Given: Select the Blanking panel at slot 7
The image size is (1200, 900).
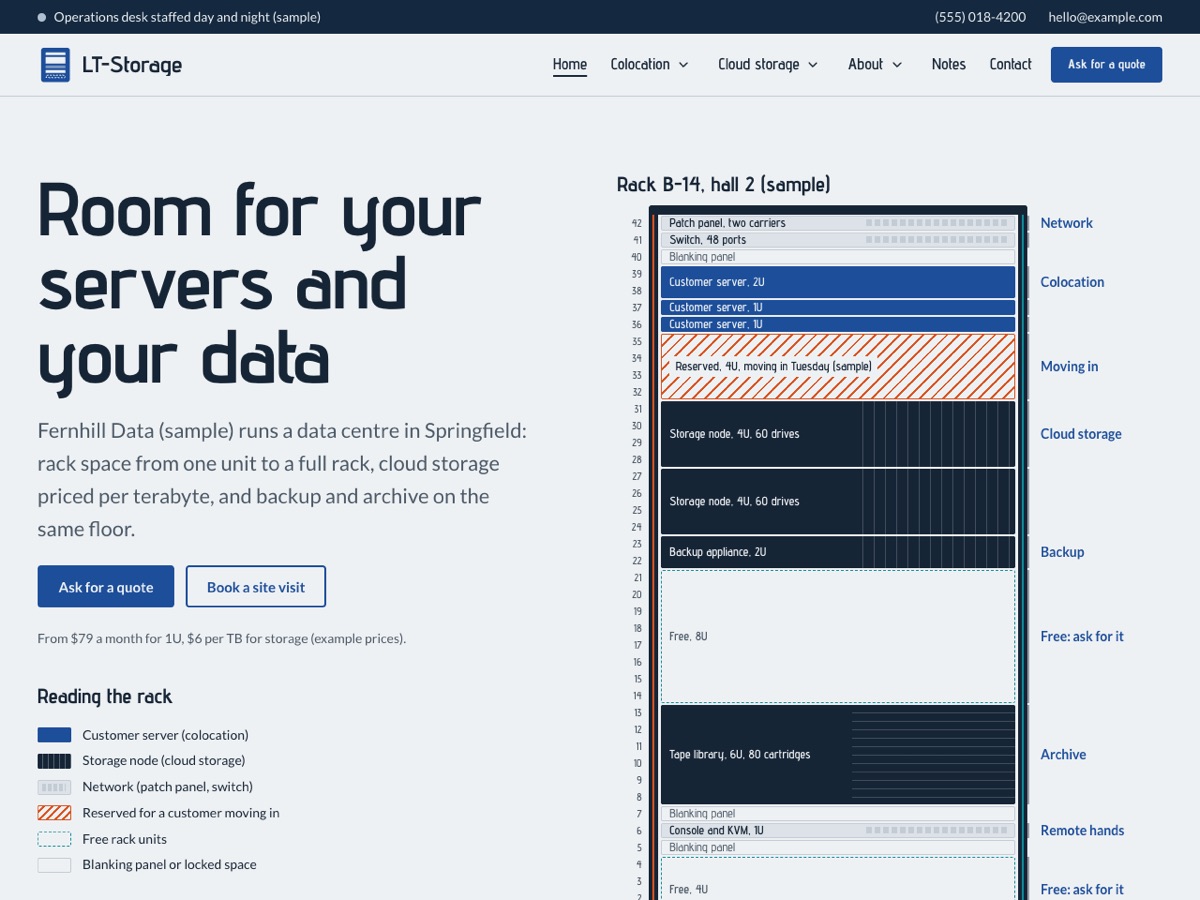Looking at the screenshot, I should click(838, 814).
